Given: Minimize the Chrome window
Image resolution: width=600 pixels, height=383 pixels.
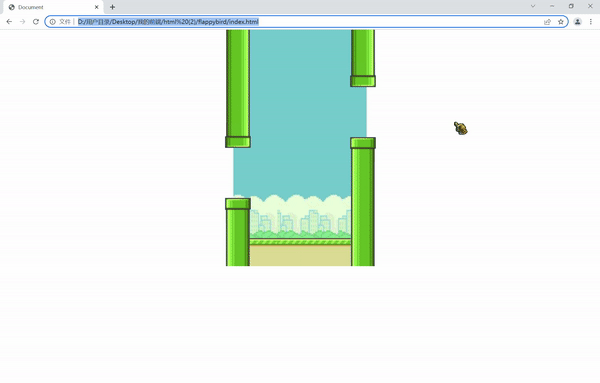Looking at the screenshot, I should tap(552, 6).
